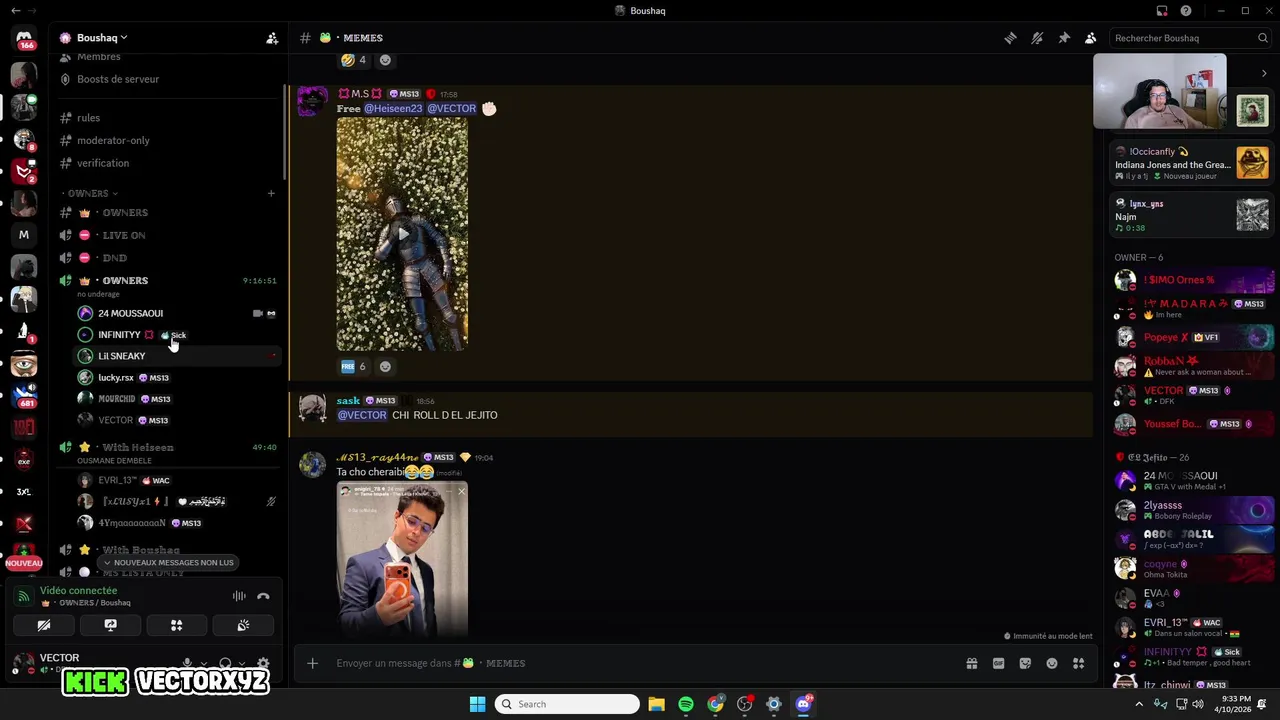
Task: Select the moderator-only channel
Action: click(x=113, y=141)
